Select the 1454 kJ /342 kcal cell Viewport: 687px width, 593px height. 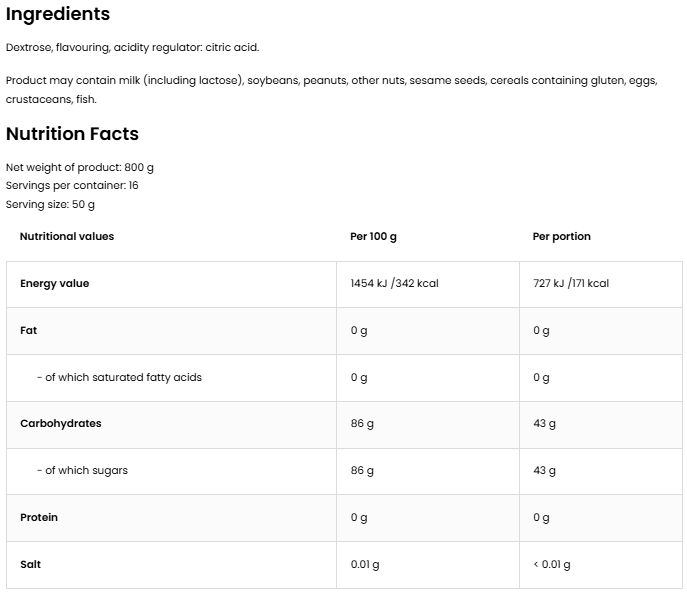[x=394, y=284]
